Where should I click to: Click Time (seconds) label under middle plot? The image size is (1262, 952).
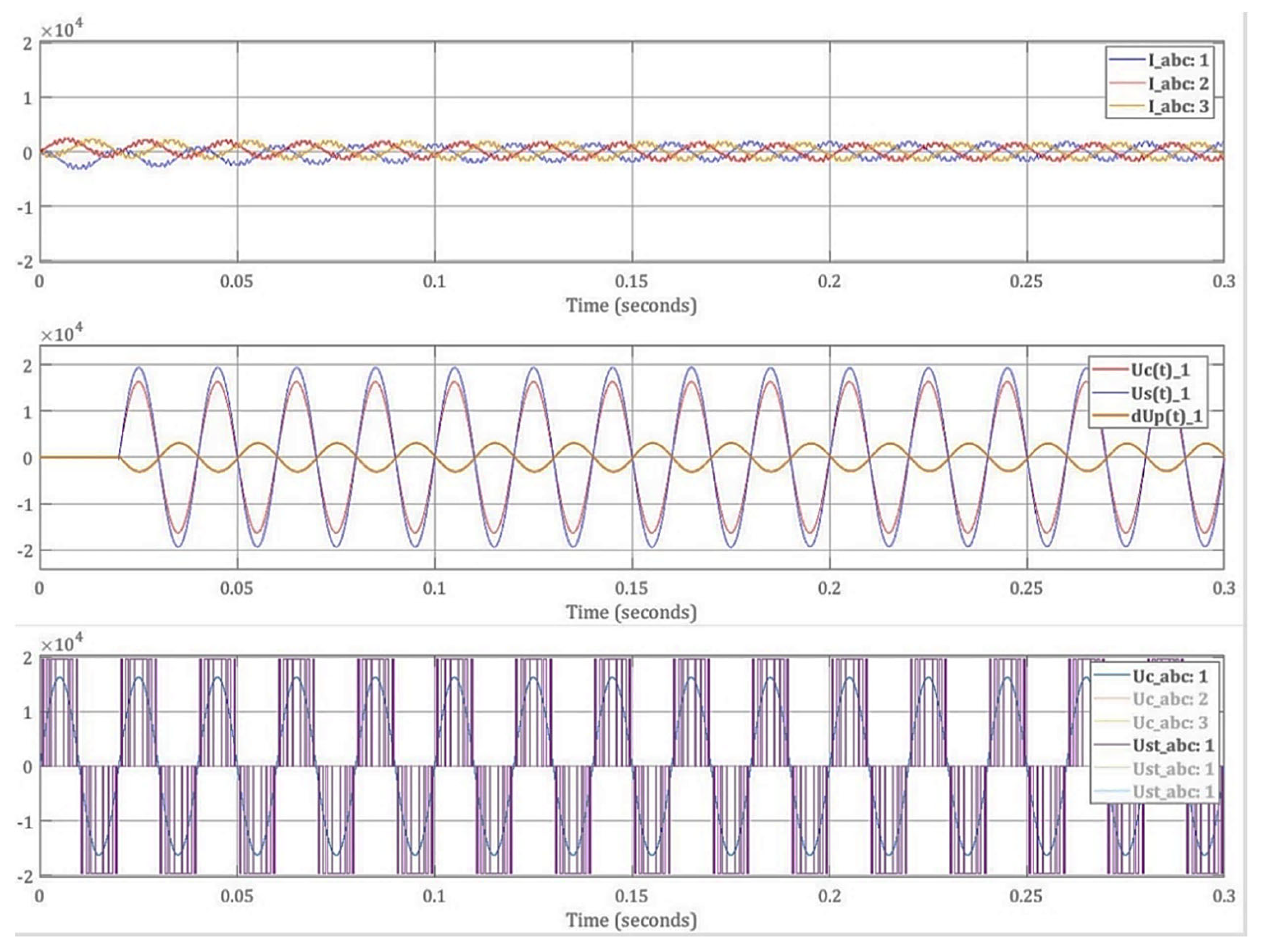point(631,613)
